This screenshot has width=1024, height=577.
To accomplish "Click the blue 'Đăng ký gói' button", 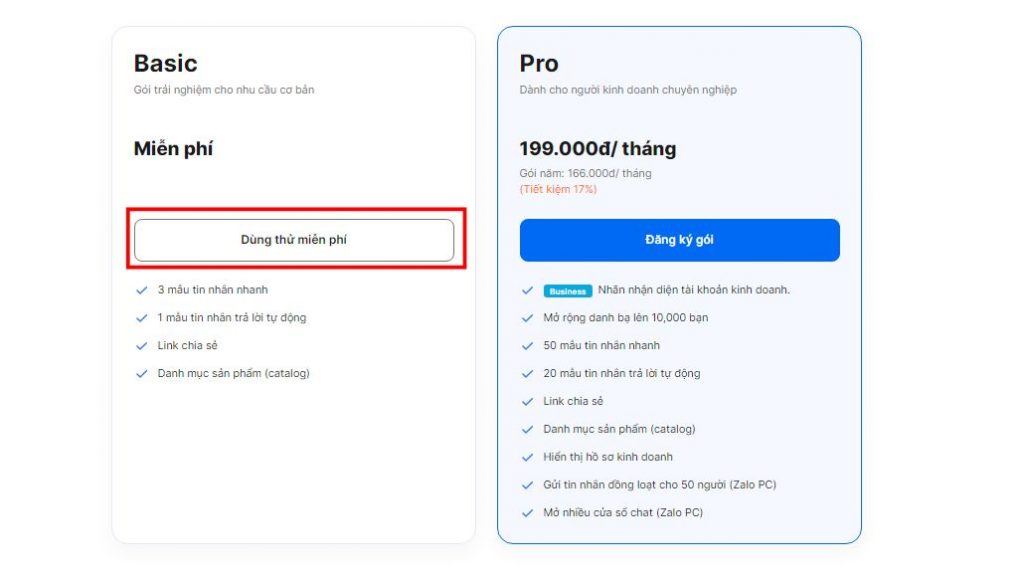I will click(678, 240).
